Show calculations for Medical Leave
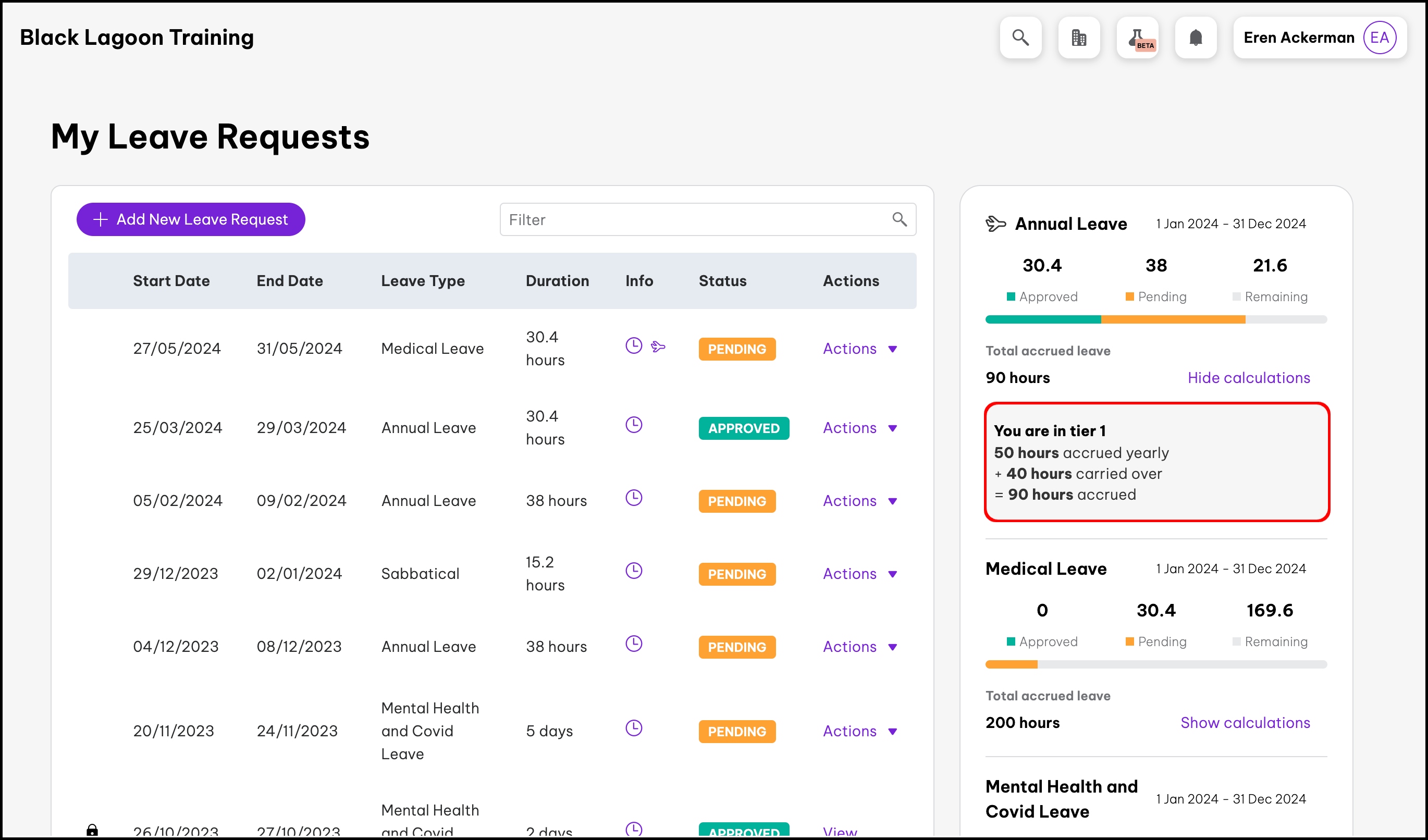Image resolution: width=1428 pixels, height=840 pixels. coord(1245,723)
